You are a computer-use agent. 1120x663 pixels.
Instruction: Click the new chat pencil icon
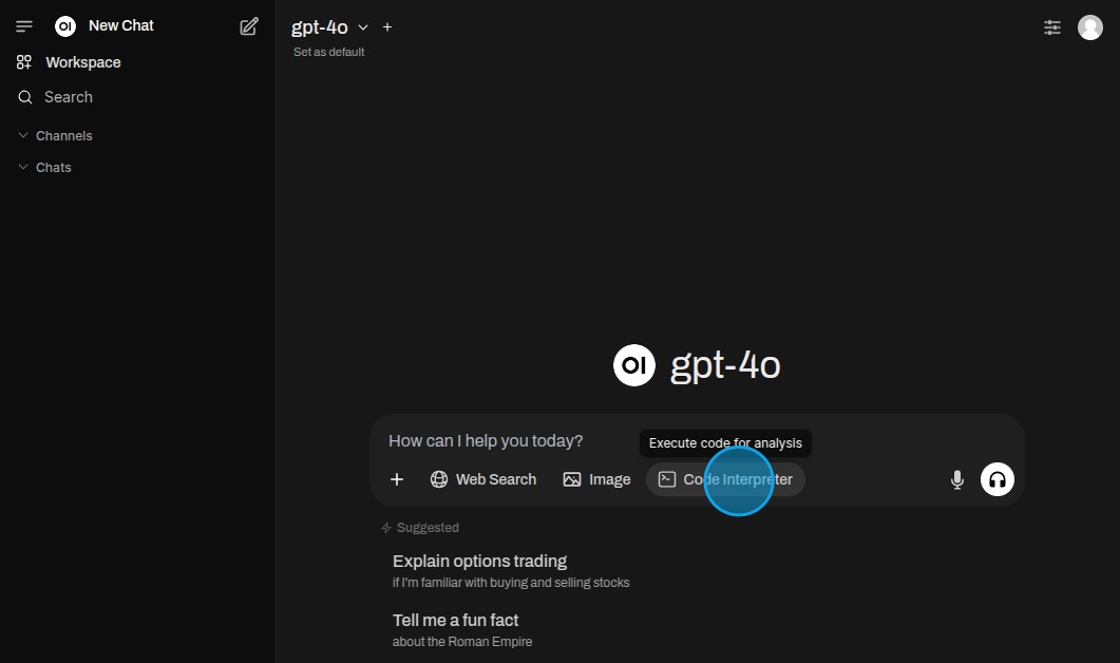click(x=249, y=26)
